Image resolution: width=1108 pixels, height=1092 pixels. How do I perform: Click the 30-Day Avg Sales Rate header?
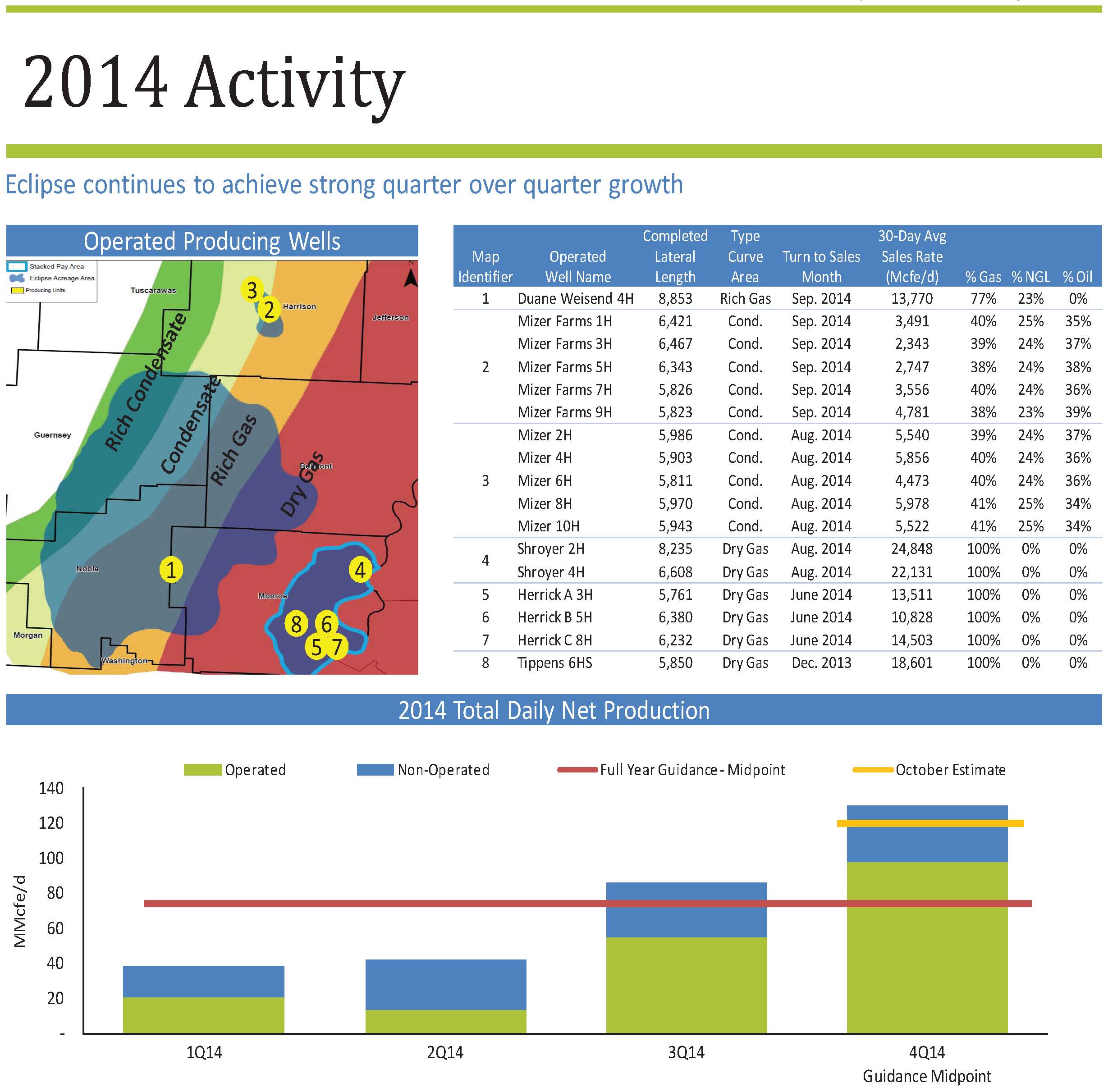pos(911,256)
